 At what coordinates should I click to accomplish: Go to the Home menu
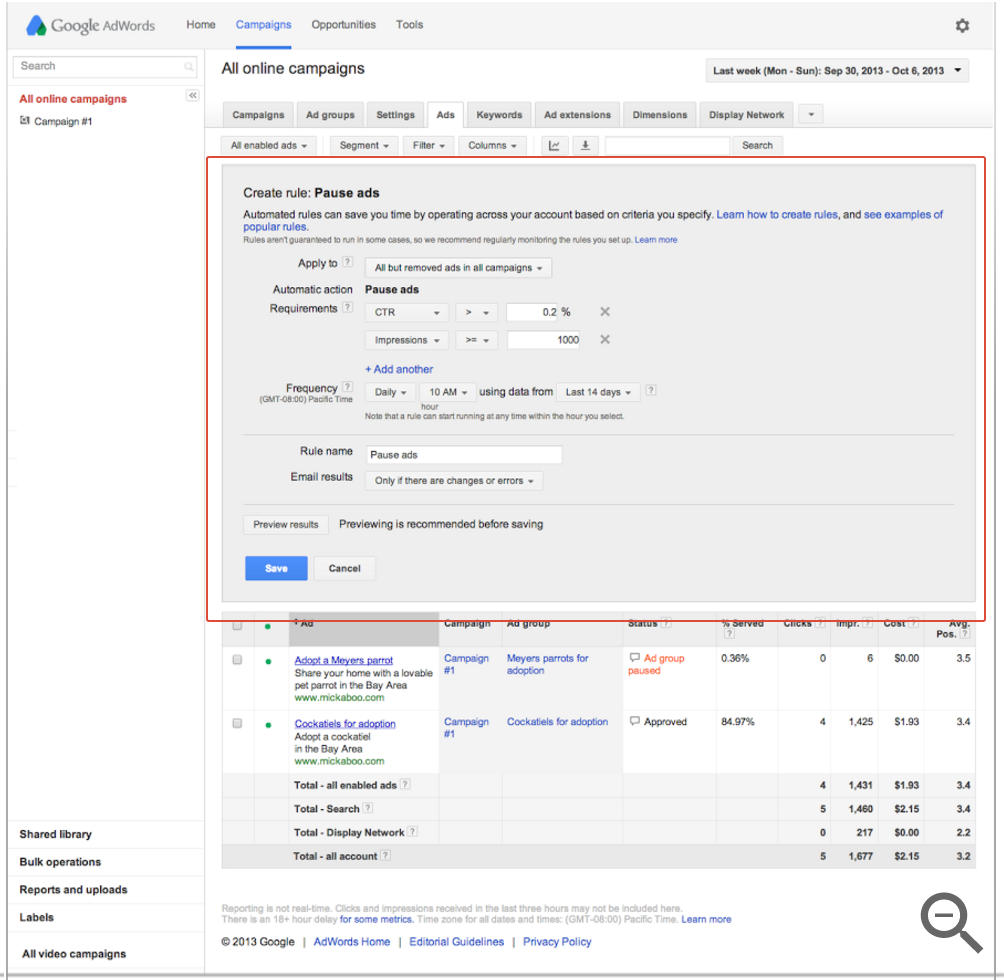tap(200, 24)
